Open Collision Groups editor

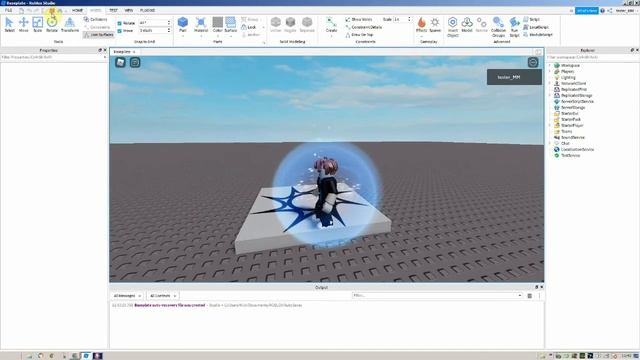498,27
